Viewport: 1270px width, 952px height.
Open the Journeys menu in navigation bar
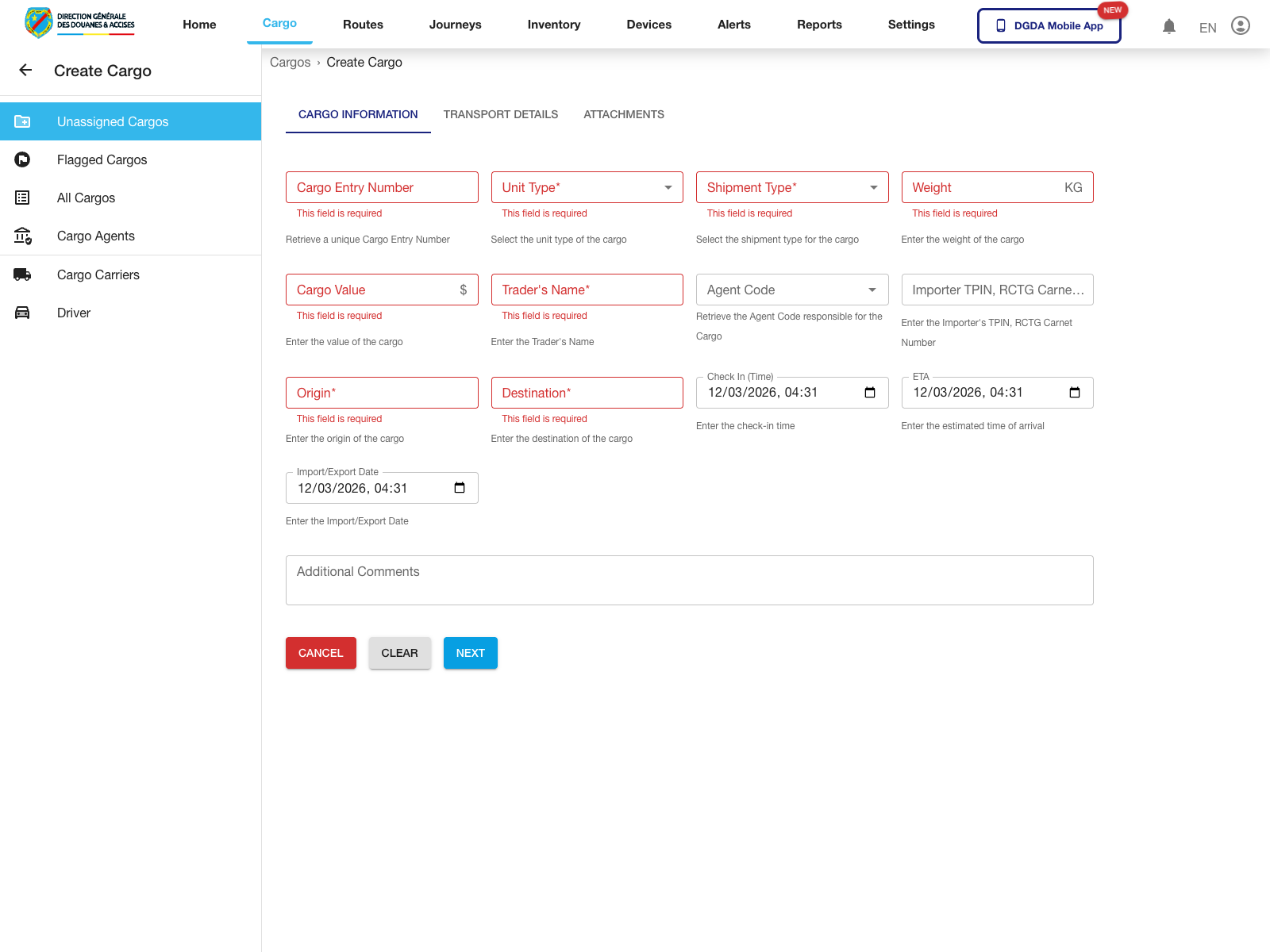(x=455, y=25)
